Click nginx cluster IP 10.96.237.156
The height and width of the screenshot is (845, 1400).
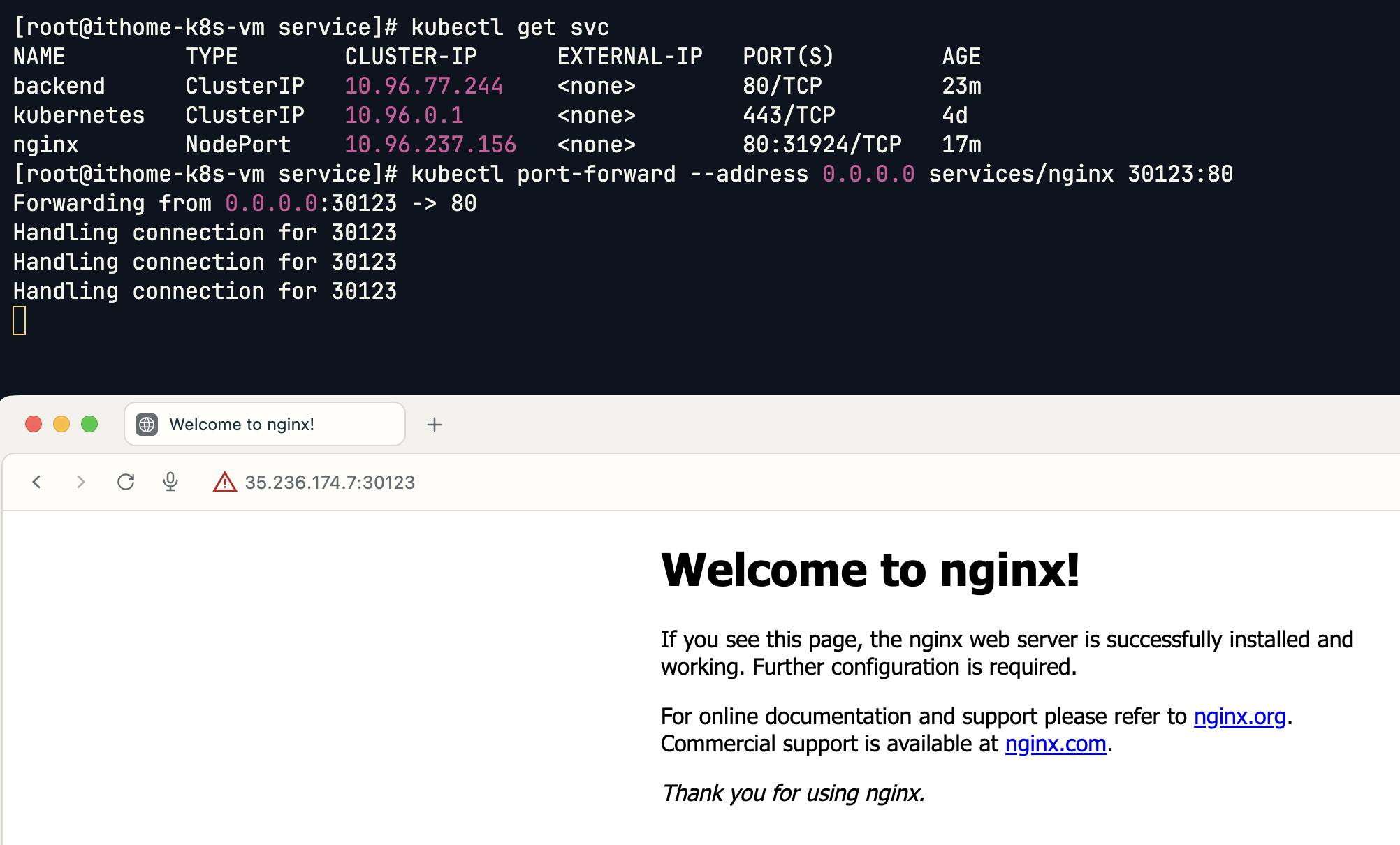point(430,145)
